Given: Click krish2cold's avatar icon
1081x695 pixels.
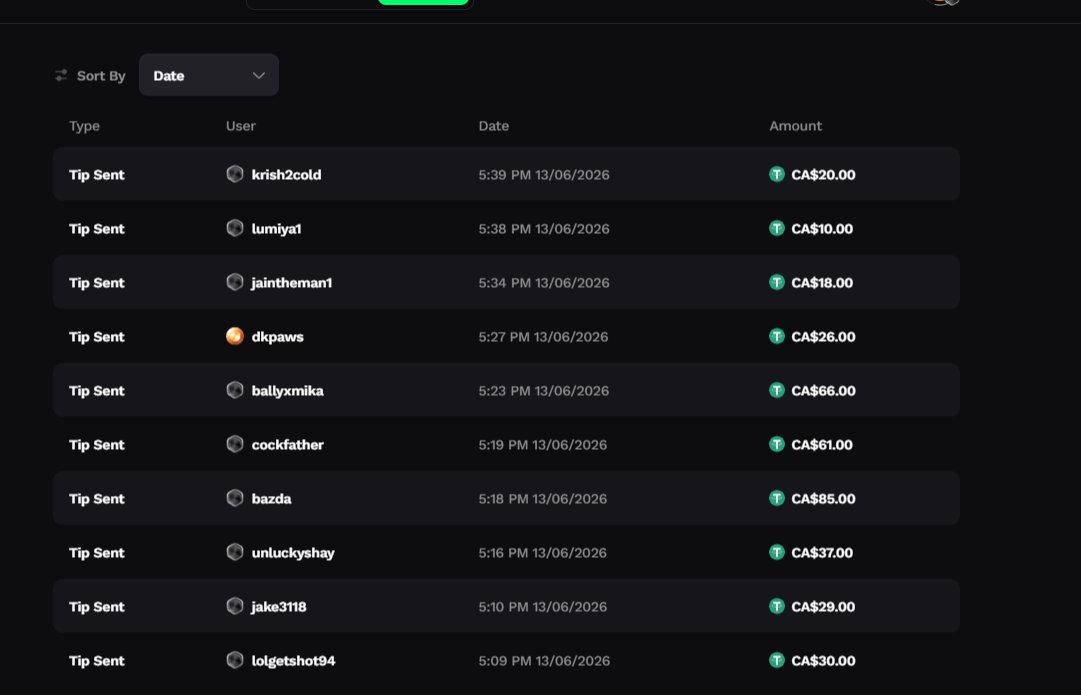Looking at the screenshot, I should pyautogui.click(x=235, y=174).
